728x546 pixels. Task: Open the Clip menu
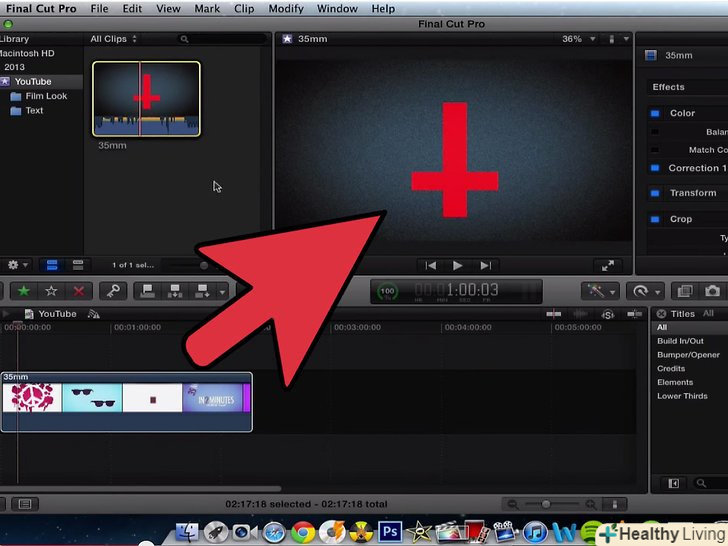pos(244,9)
